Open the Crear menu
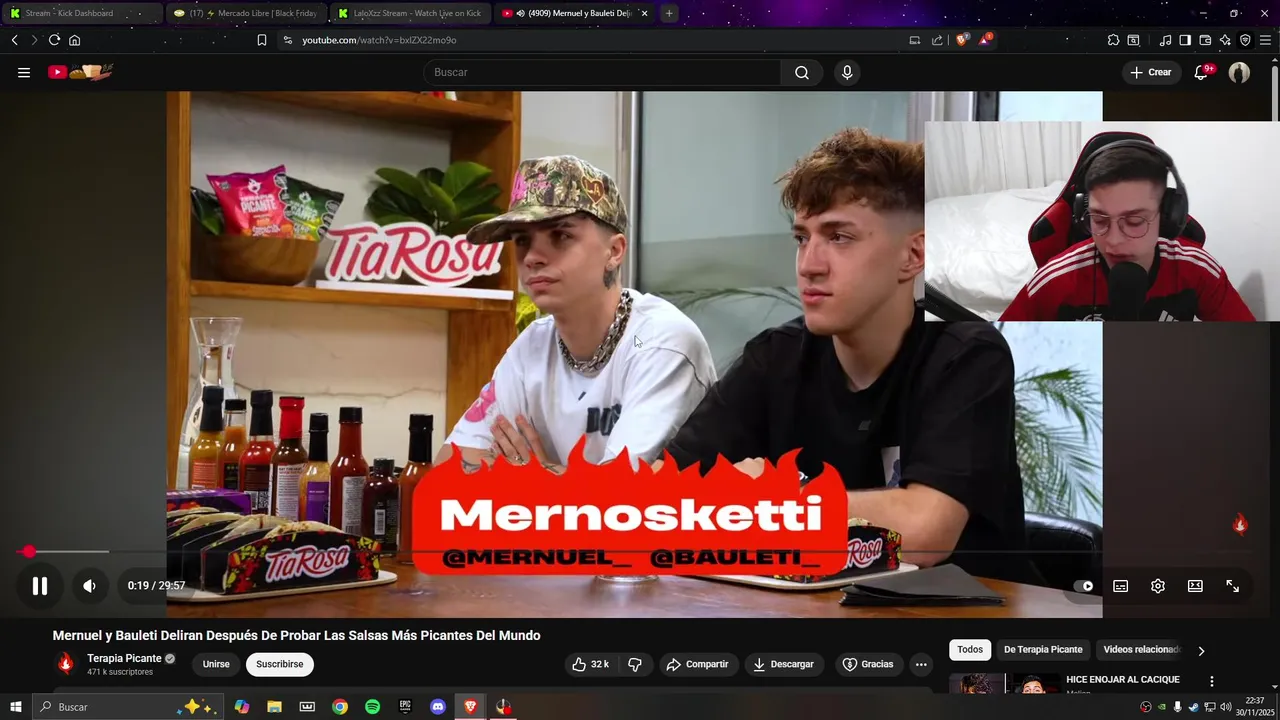1280x720 pixels. click(1150, 72)
